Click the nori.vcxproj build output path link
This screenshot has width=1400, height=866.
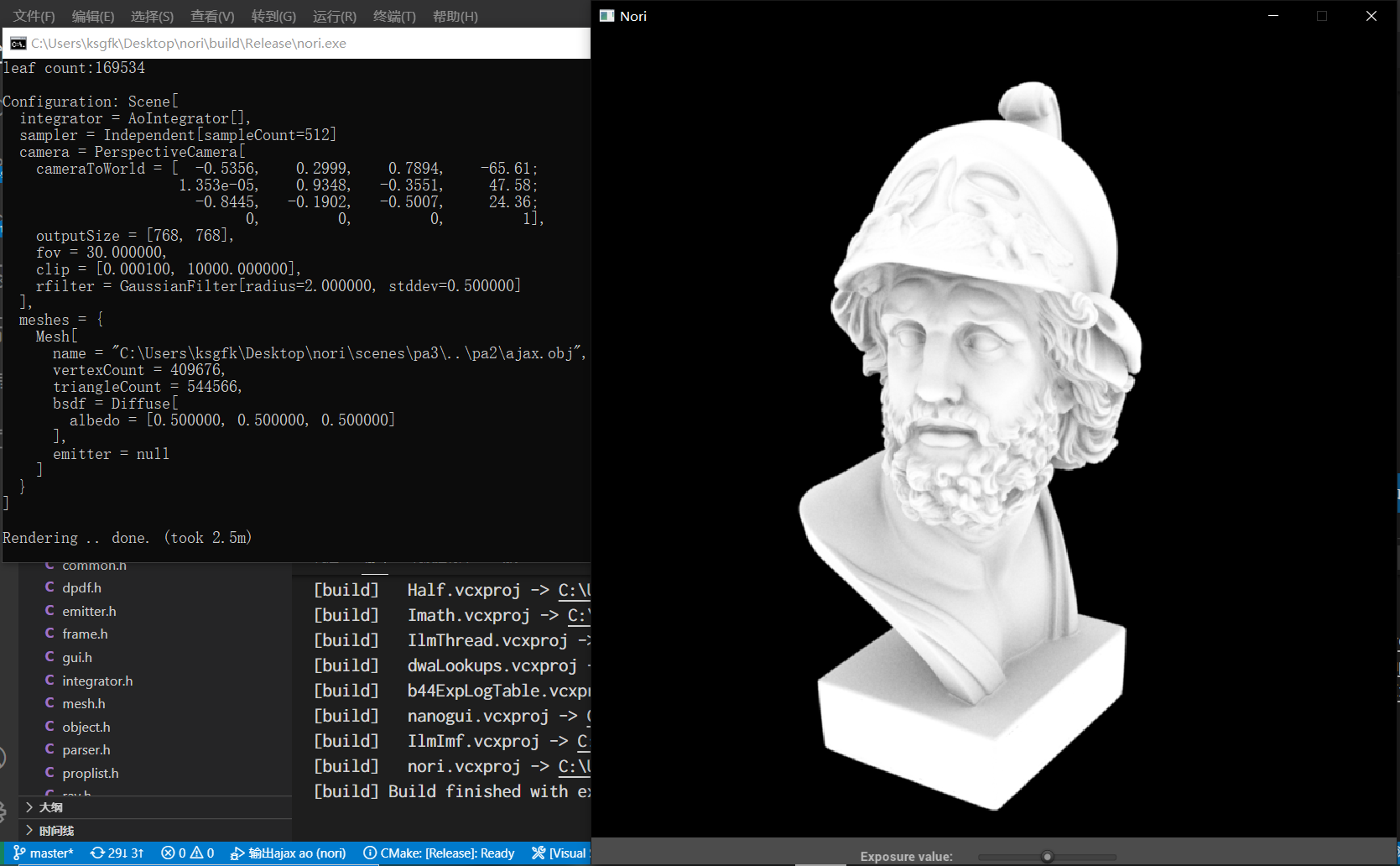(574, 766)
